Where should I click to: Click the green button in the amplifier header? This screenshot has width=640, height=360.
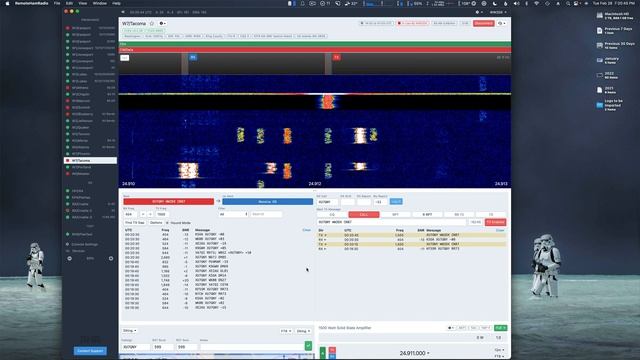500,328
